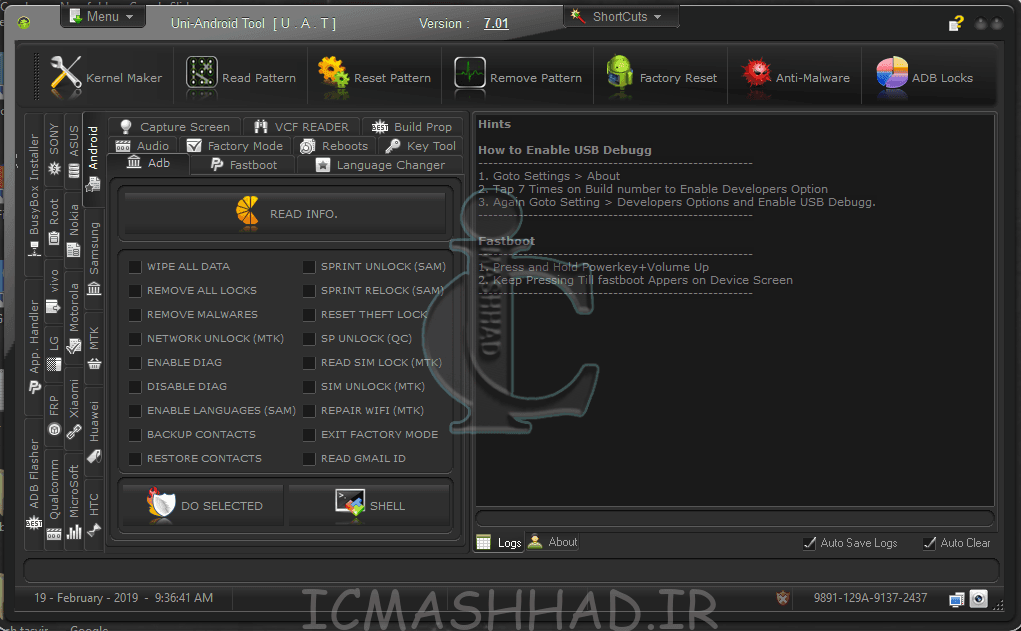The image size is (1021, 631).
Task: Open the Kernel Maker tool
Action: click(x=106, y=77)
